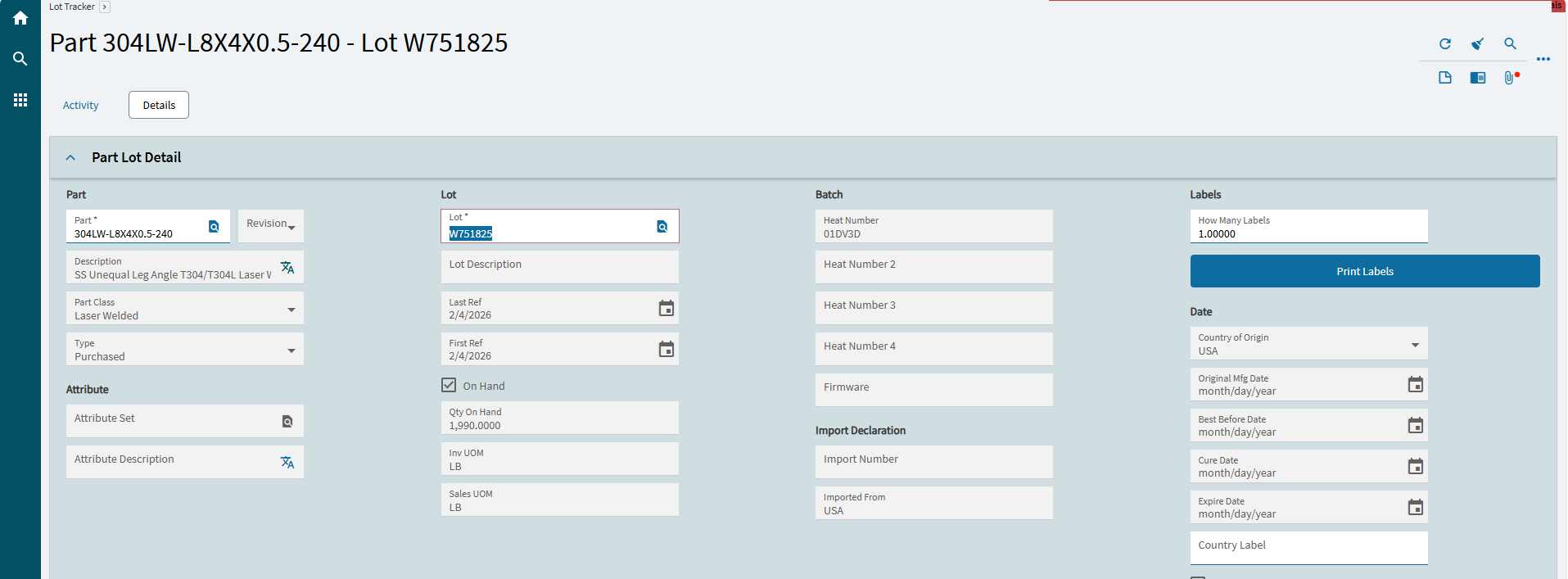
Task: Open the overflow three-dots menu
Action: (1543, 59)
